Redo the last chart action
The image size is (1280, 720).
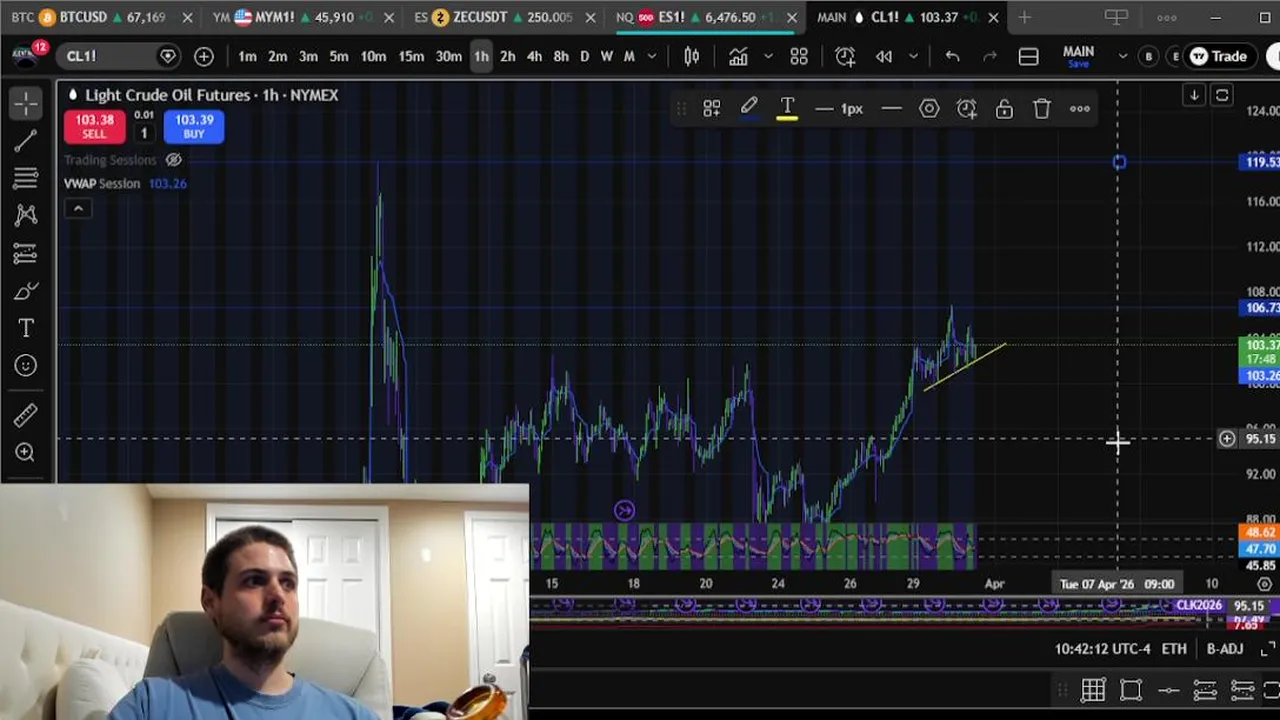click(990, 56)
